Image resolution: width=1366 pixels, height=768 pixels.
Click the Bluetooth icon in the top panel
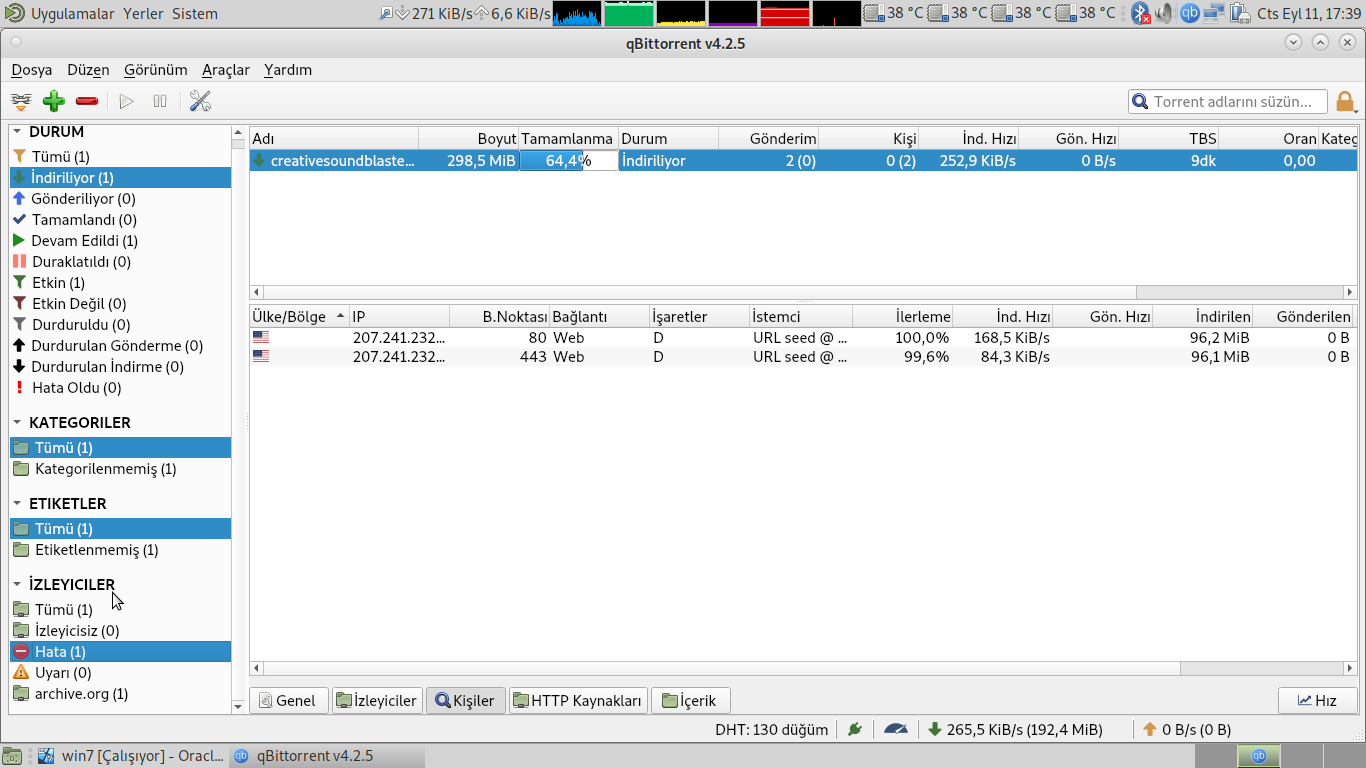(1141, 13)
